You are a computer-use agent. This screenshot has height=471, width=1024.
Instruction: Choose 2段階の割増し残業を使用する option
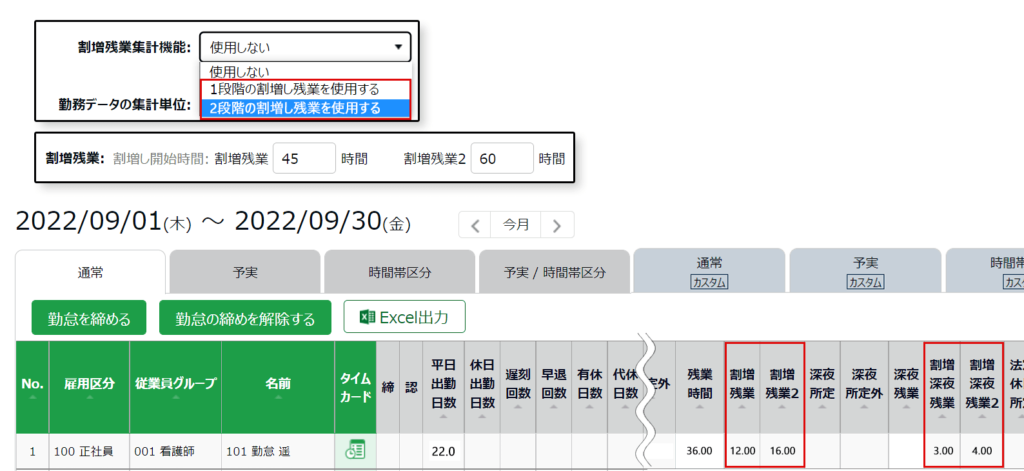point(294,108)
